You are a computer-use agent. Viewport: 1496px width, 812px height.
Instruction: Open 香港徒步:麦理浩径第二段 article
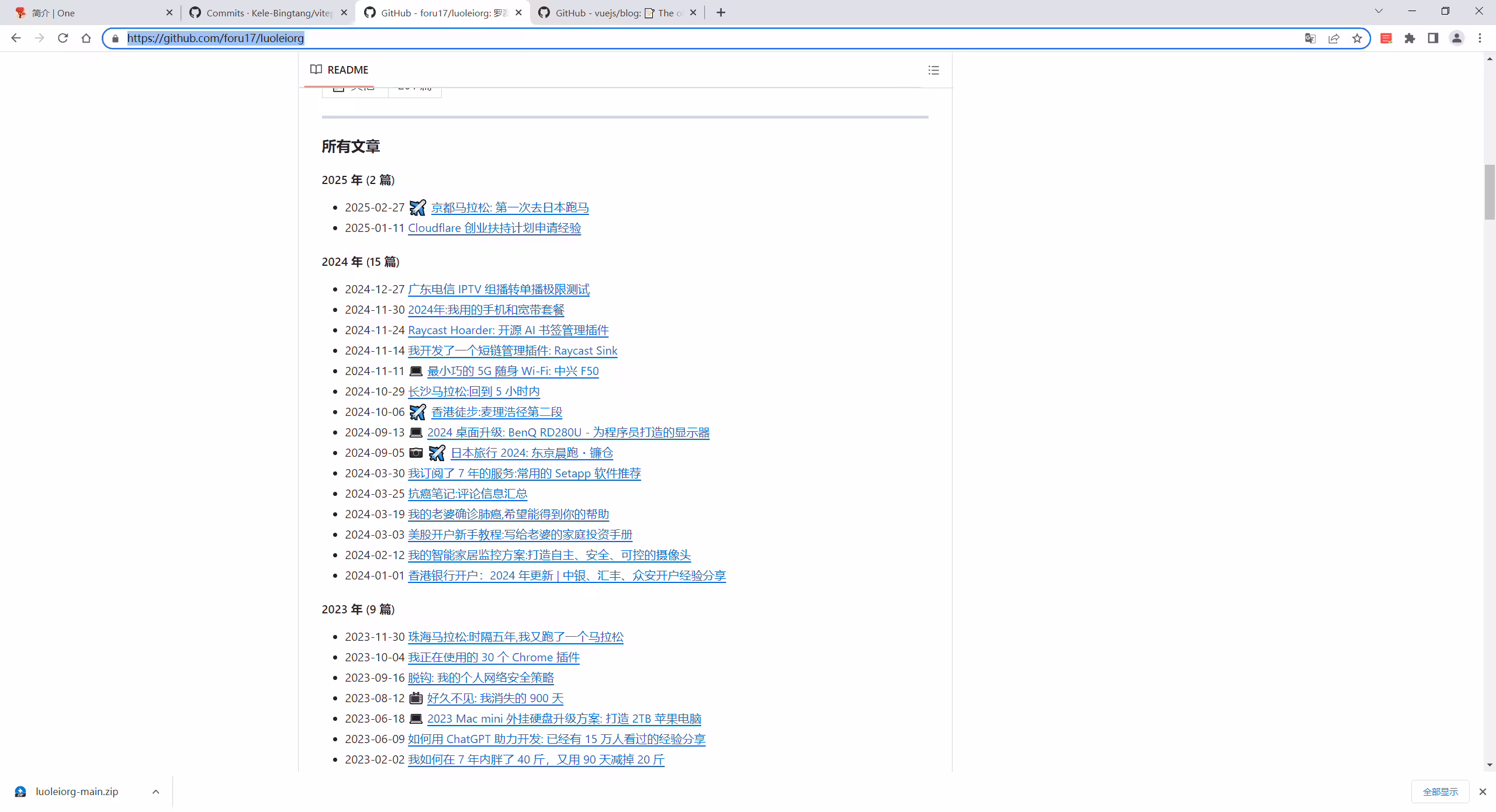[x=497, y=412]
